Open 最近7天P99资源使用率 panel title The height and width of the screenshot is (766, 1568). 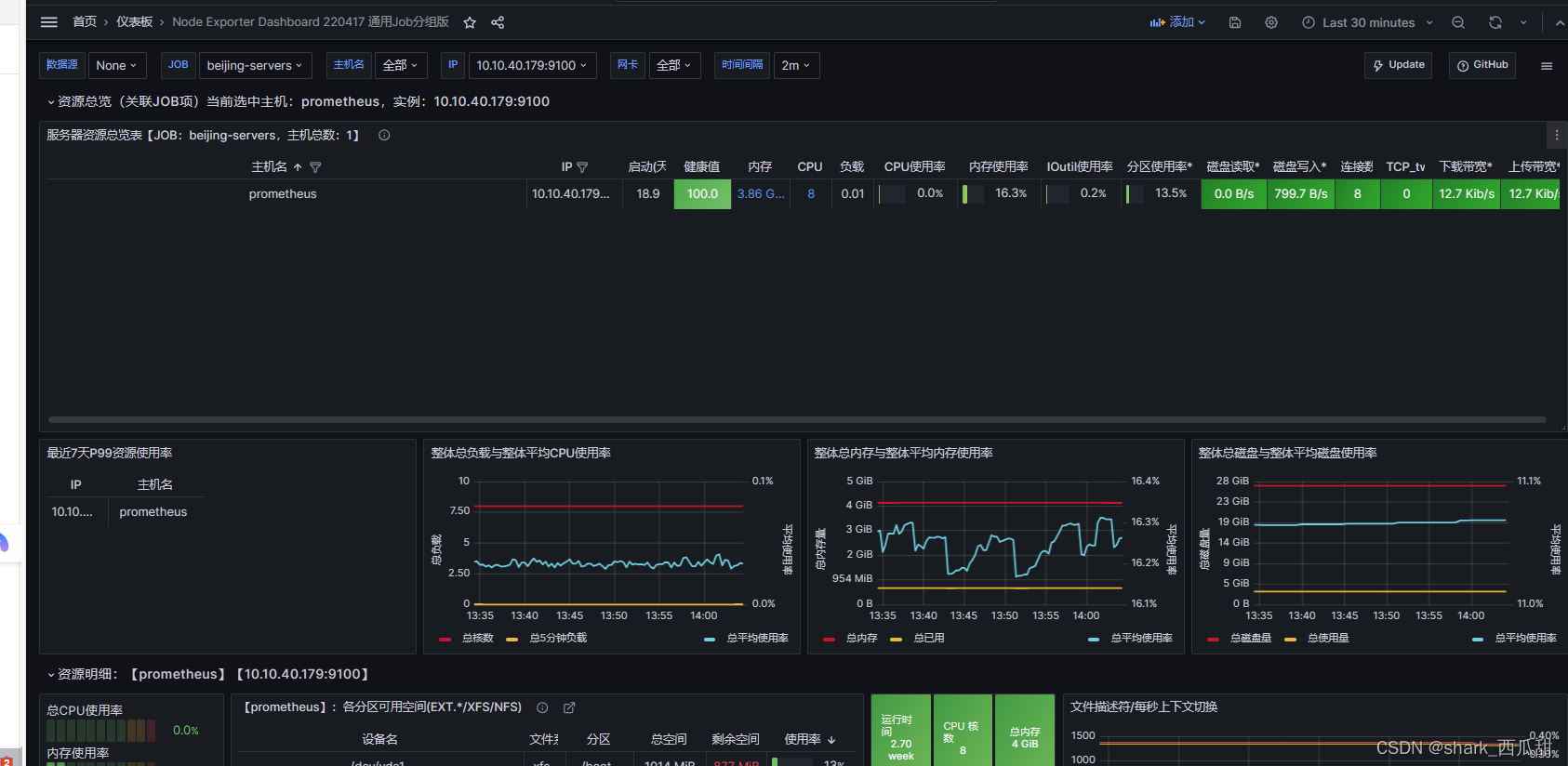pyautogui.click(x=110, y=454)
